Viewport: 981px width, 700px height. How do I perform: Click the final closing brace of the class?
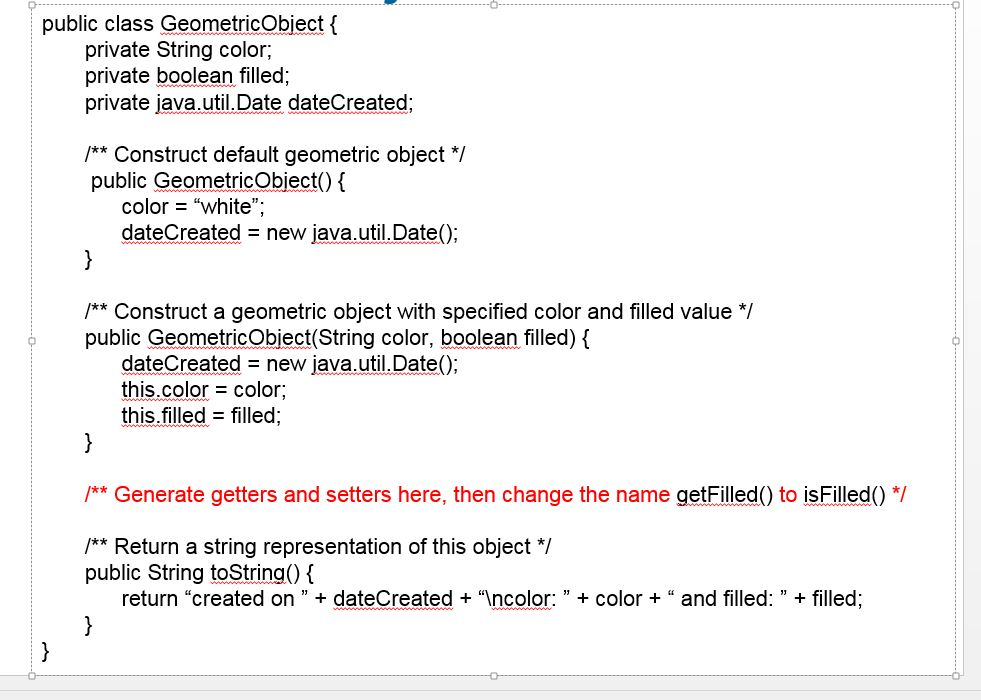[44, 650]
